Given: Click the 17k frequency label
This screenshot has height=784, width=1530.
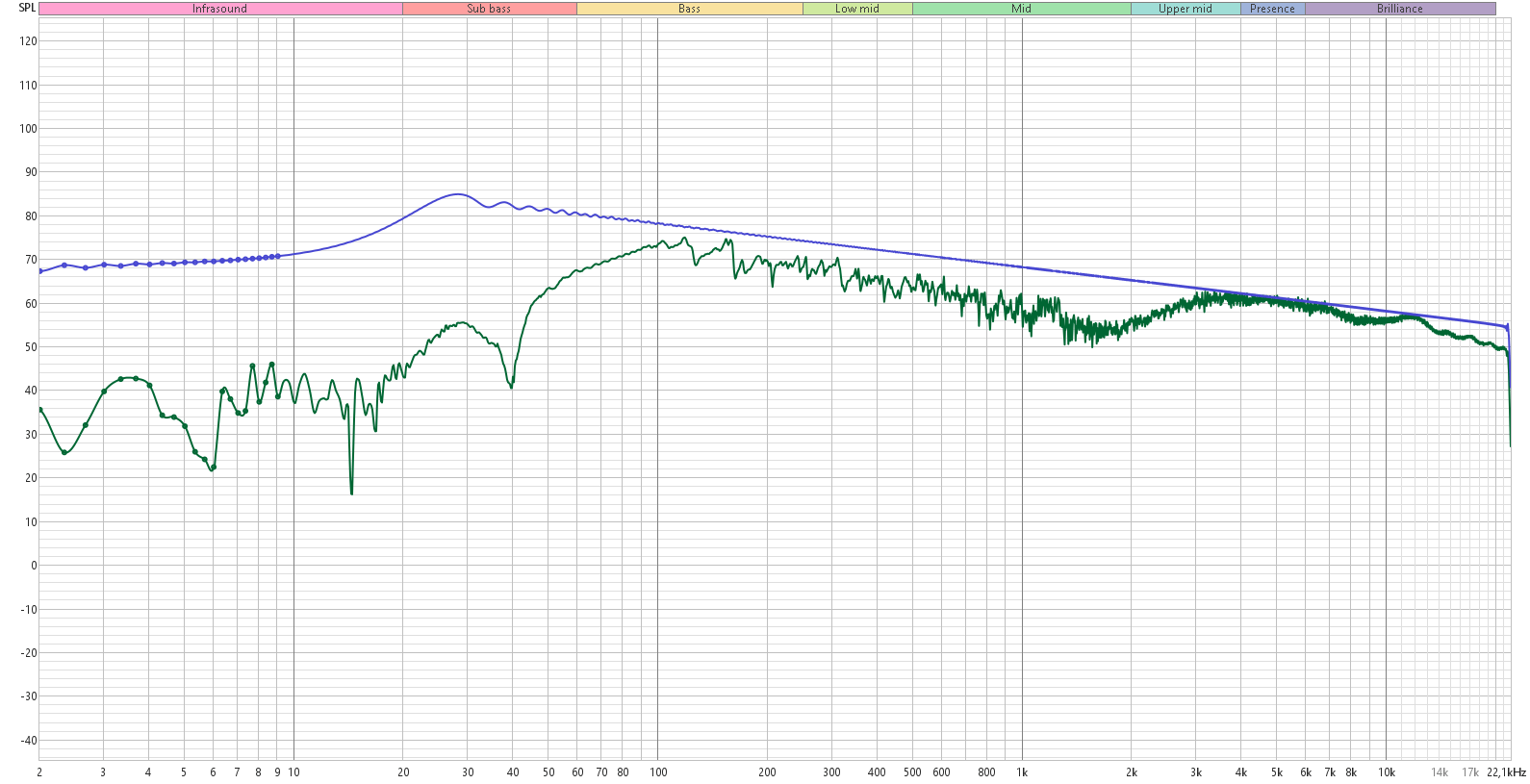Looking at the screenshot, I should (1470, 772).
